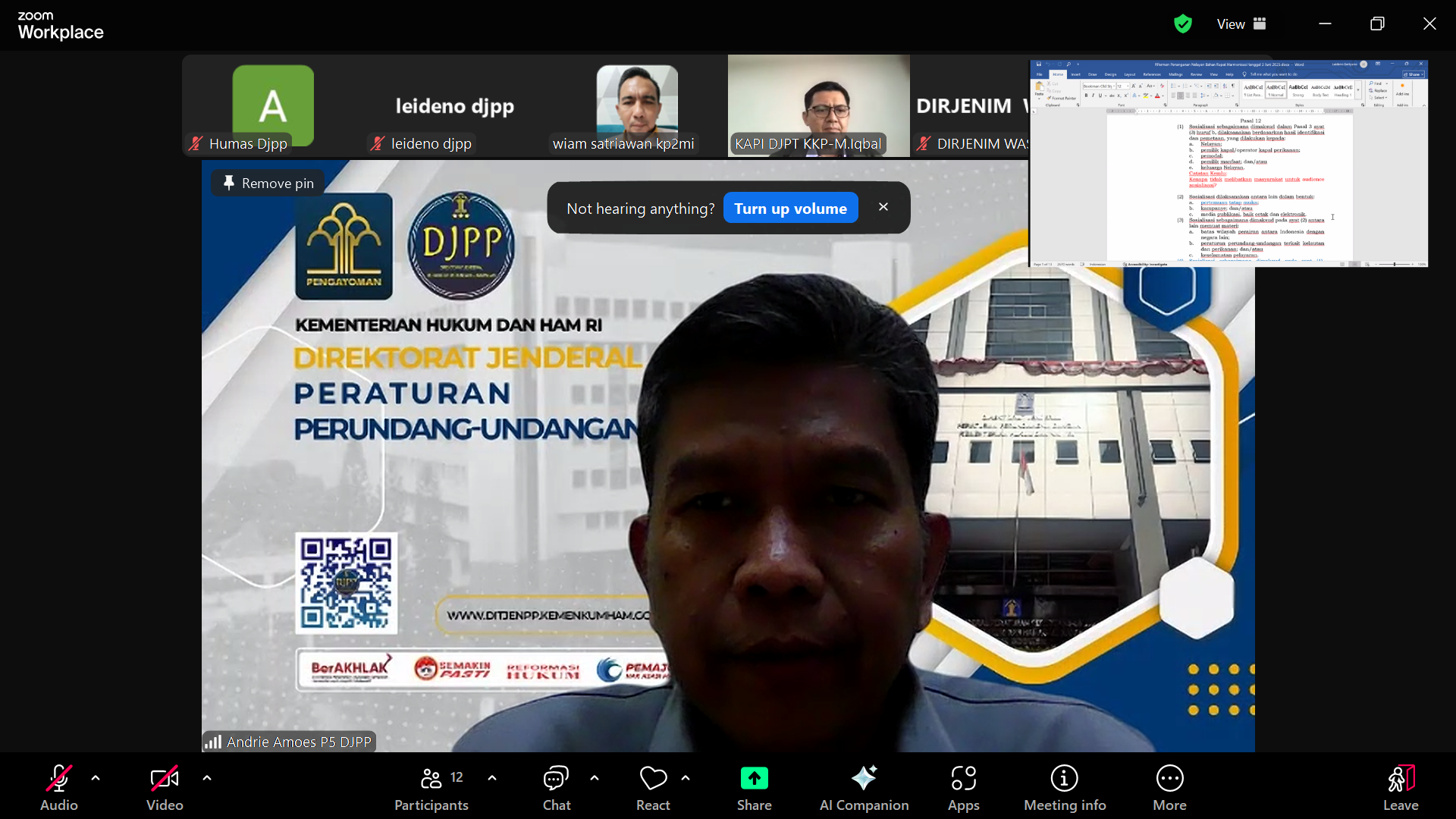
Task: Expand the arrow next to Participants
Action: click(492, 778)
